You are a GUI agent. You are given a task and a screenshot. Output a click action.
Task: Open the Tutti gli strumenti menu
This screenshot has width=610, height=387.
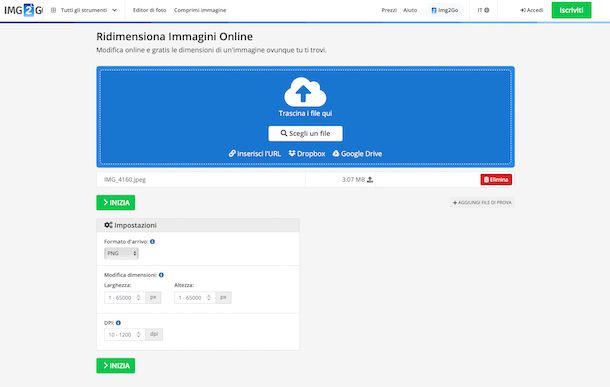pos(89,10)
